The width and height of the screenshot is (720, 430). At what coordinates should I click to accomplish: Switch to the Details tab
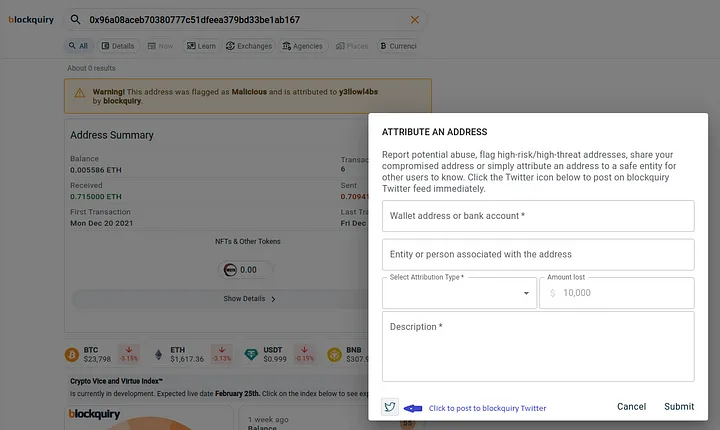click(x=118, y=46)
